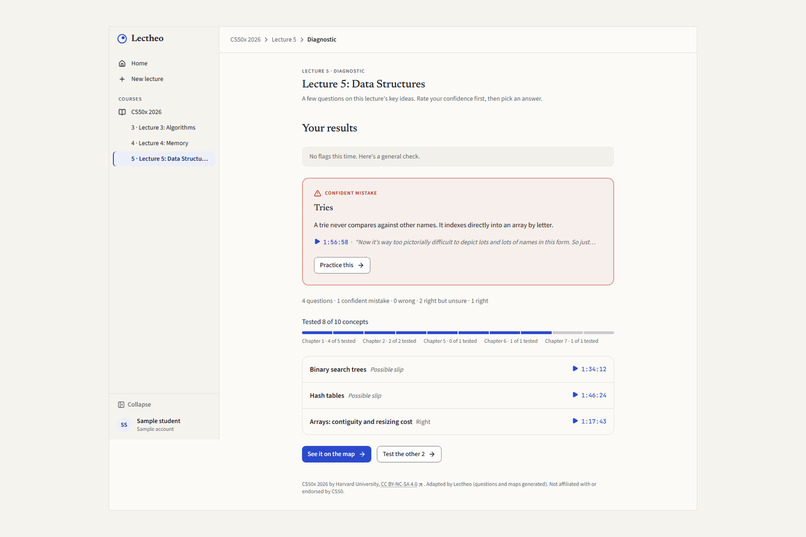The height and width of the screenshot is (537, 806).
Task: Click the Collapse label in sidebar
Action: point(139,404)
